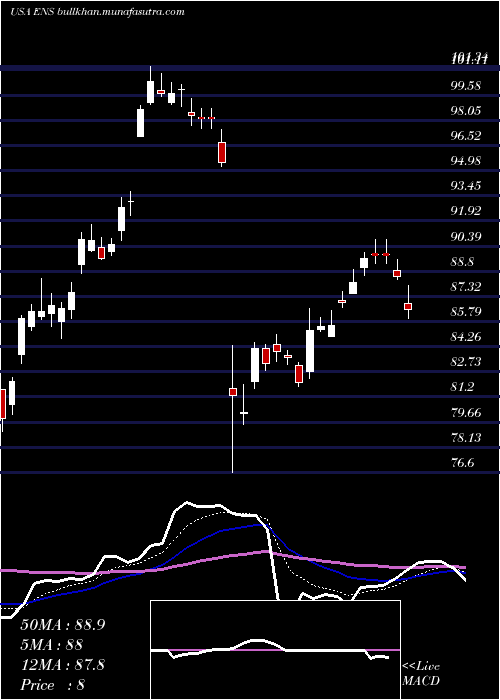Click the 5MA : 88 readout
This screenshot has height=700, width=500.
click(52, 645)
